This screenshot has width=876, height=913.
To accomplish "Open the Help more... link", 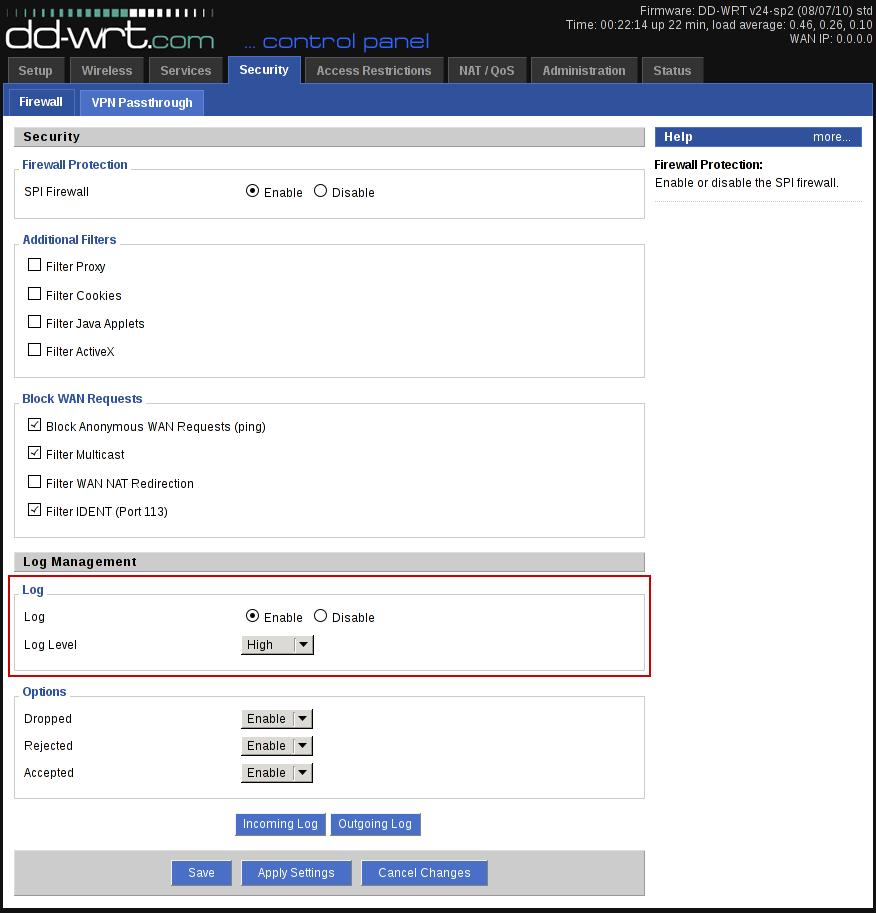I will 831,137.
